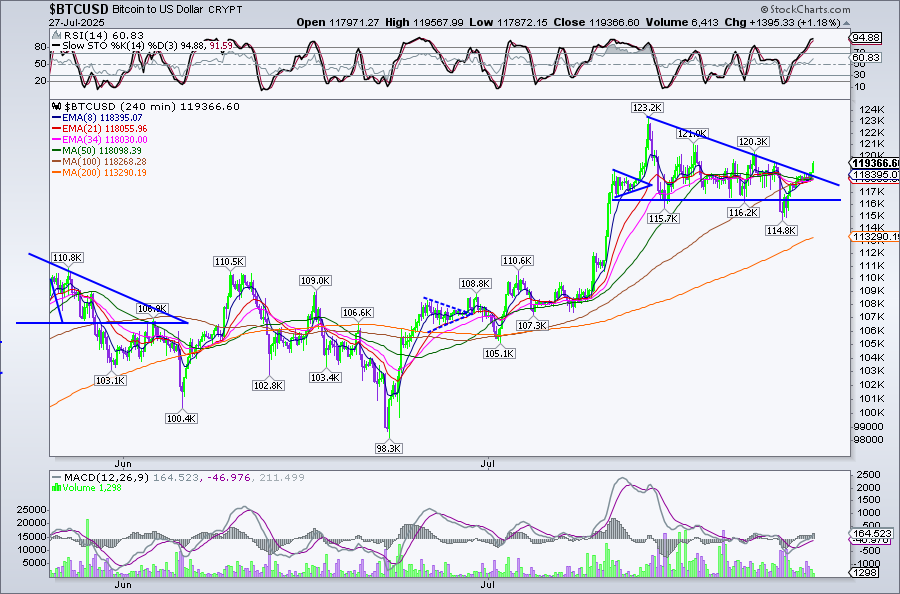The image size is (900, 594).
Task: Click the 'Bitcoin to US Dollar' description
Action: [158, 10]
